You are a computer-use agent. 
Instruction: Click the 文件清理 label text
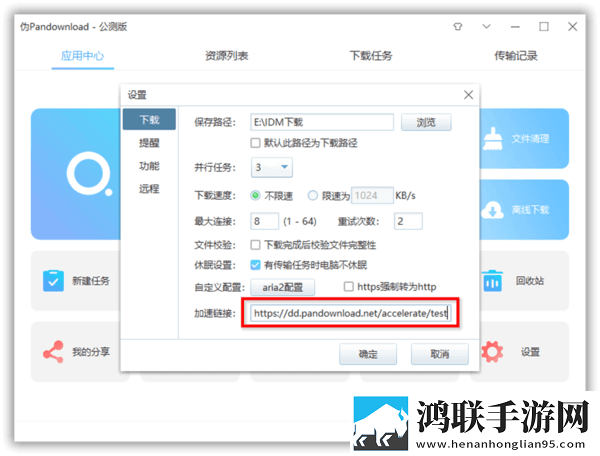530,138
